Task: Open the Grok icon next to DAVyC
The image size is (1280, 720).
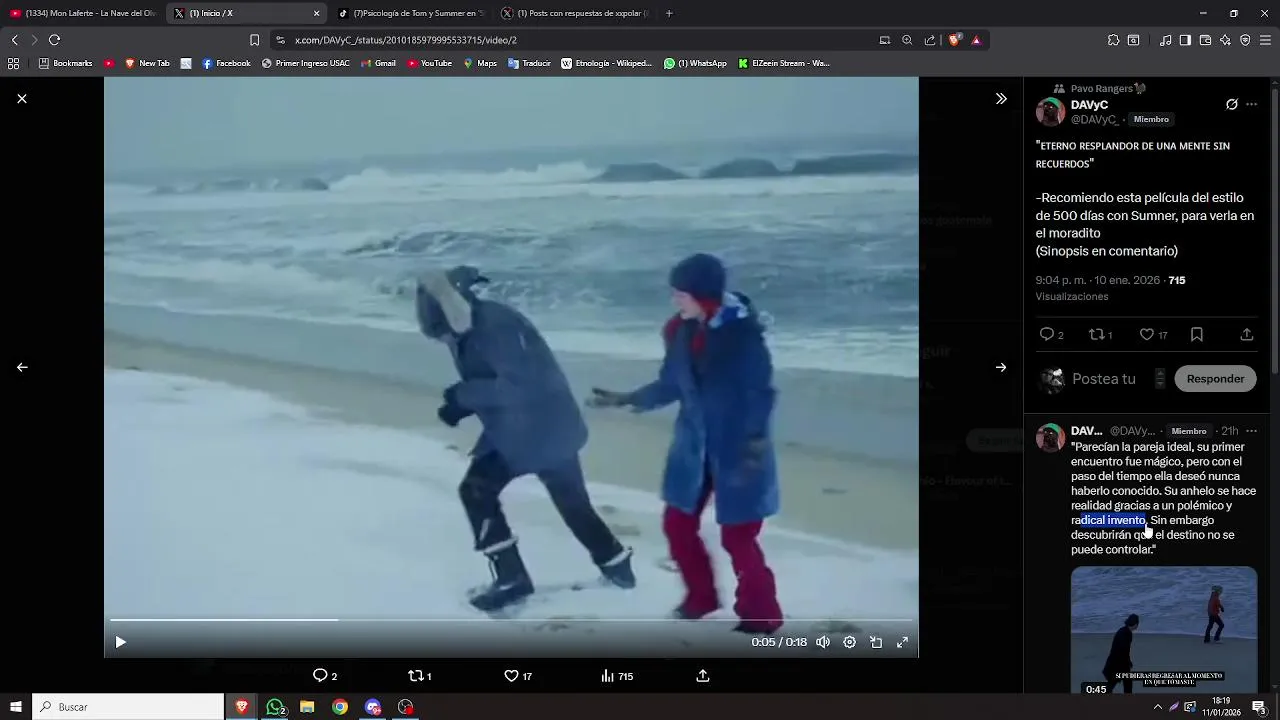Action: coord(1232,104)
